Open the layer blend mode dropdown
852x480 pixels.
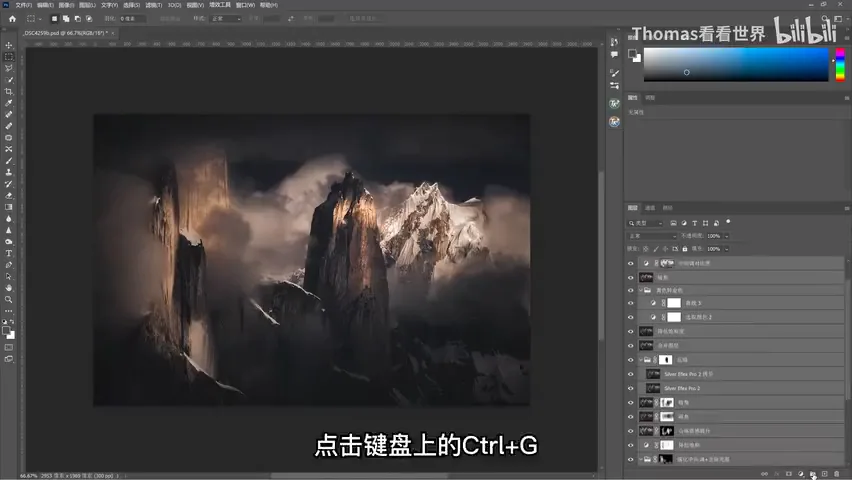click(x=652, y=236)
